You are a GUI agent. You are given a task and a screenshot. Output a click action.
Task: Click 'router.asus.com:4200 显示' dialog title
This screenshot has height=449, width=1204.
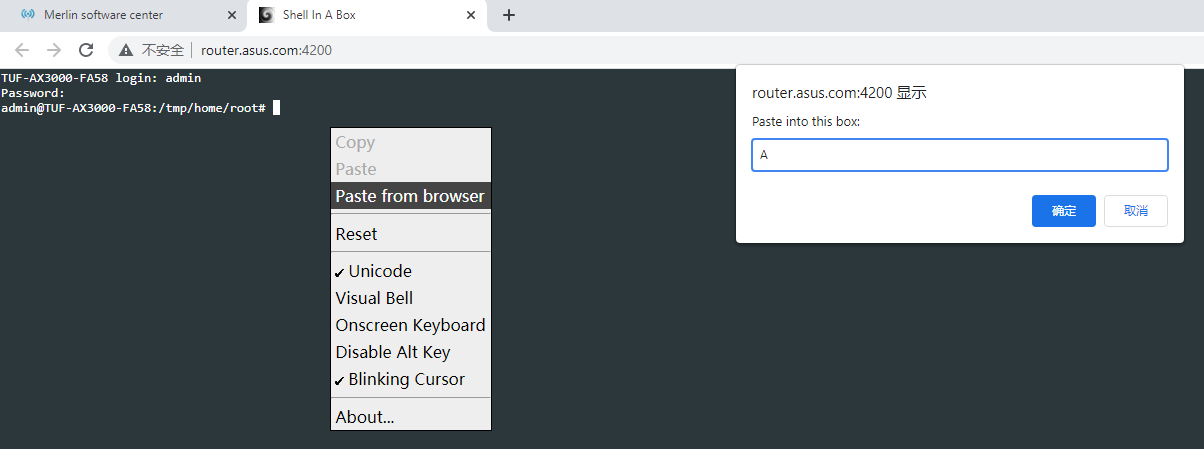pos(839,93)
